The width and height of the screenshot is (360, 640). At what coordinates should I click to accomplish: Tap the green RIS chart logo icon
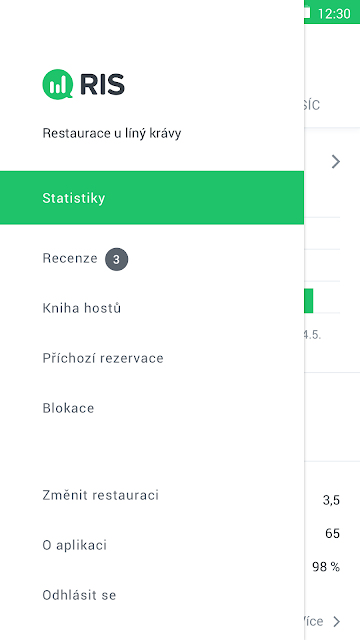pyautogui.click(x=58, y=84)
